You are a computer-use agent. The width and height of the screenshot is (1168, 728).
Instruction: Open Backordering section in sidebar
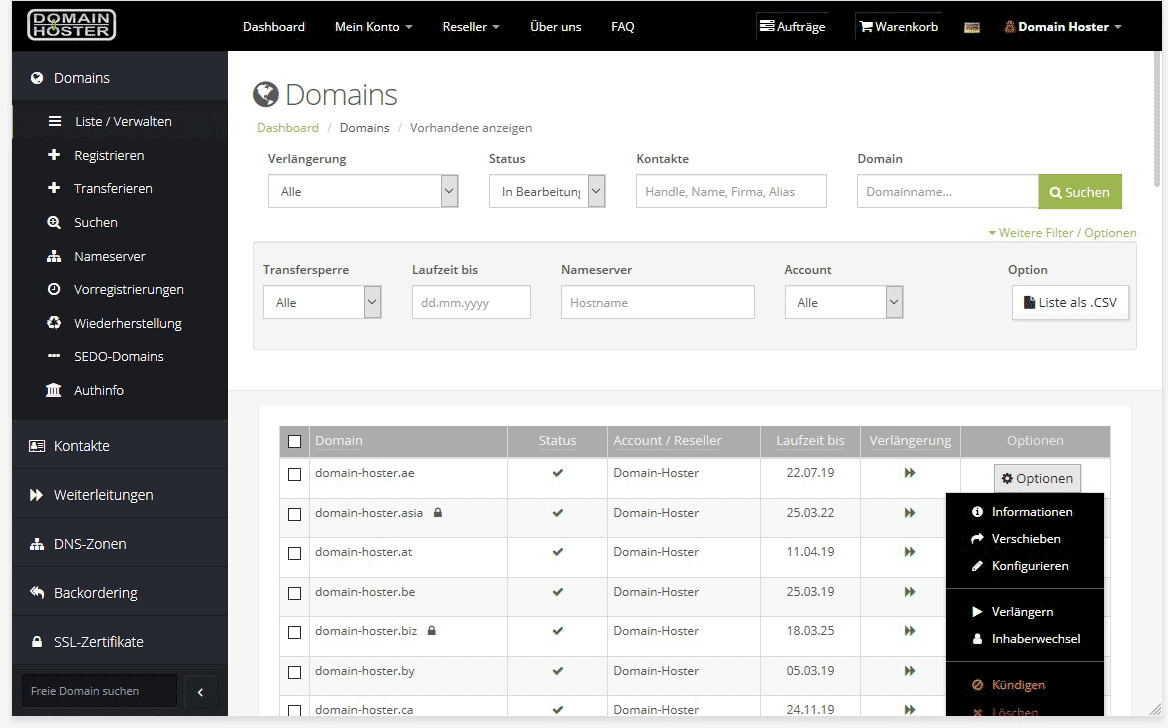point(120,592)
